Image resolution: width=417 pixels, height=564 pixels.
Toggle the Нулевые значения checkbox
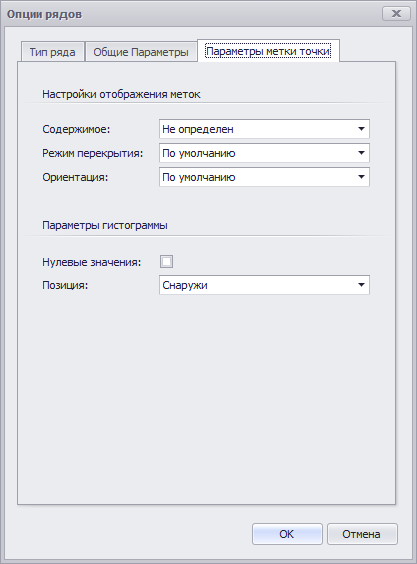tap(167, 261)
